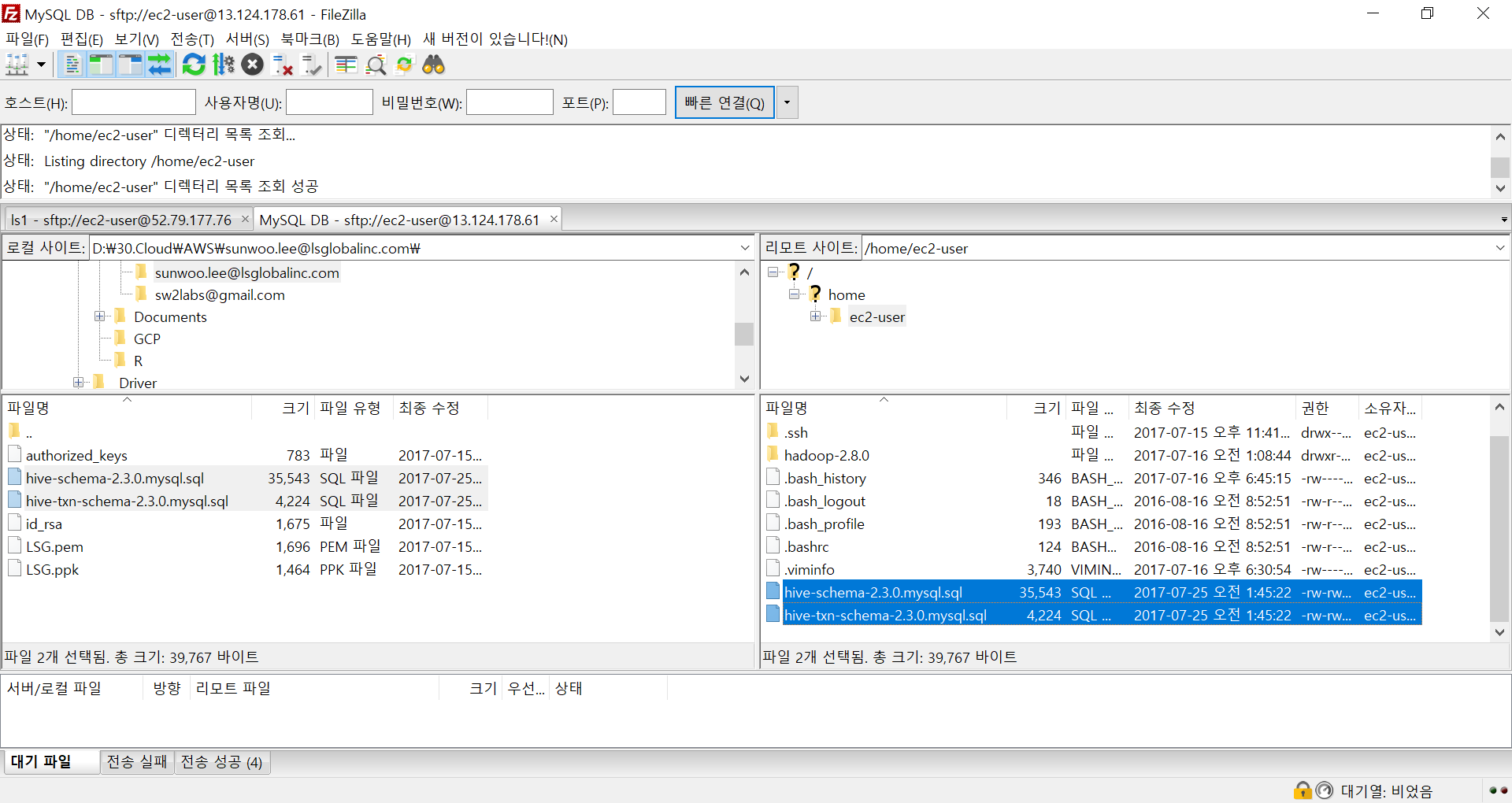Open the 편집(E) menu

click(x=82, y=39)
